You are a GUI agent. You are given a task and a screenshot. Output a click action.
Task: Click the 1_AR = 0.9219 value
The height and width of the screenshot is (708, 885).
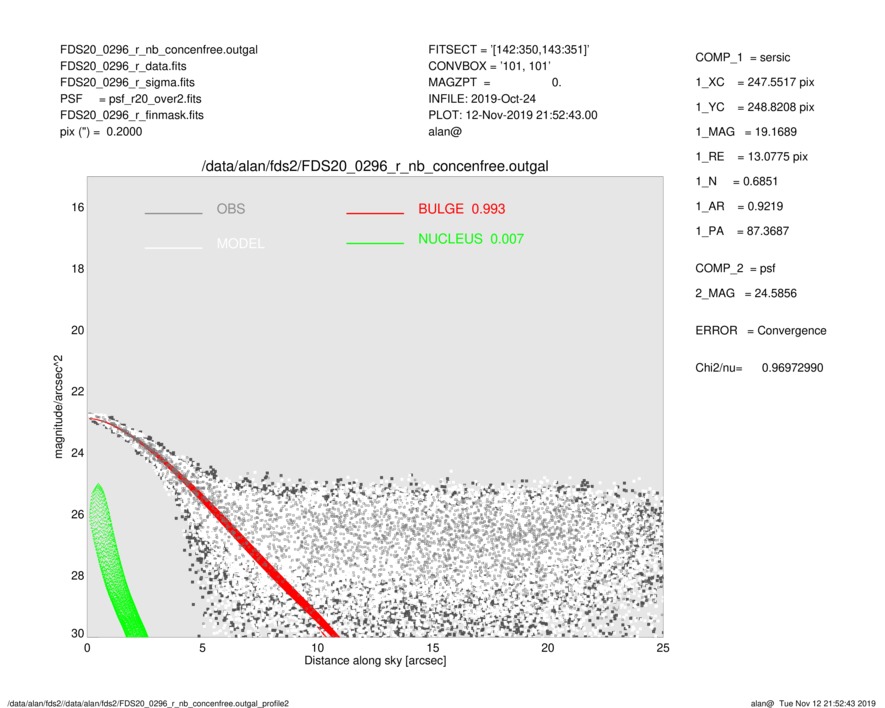(x=739, y=207)
